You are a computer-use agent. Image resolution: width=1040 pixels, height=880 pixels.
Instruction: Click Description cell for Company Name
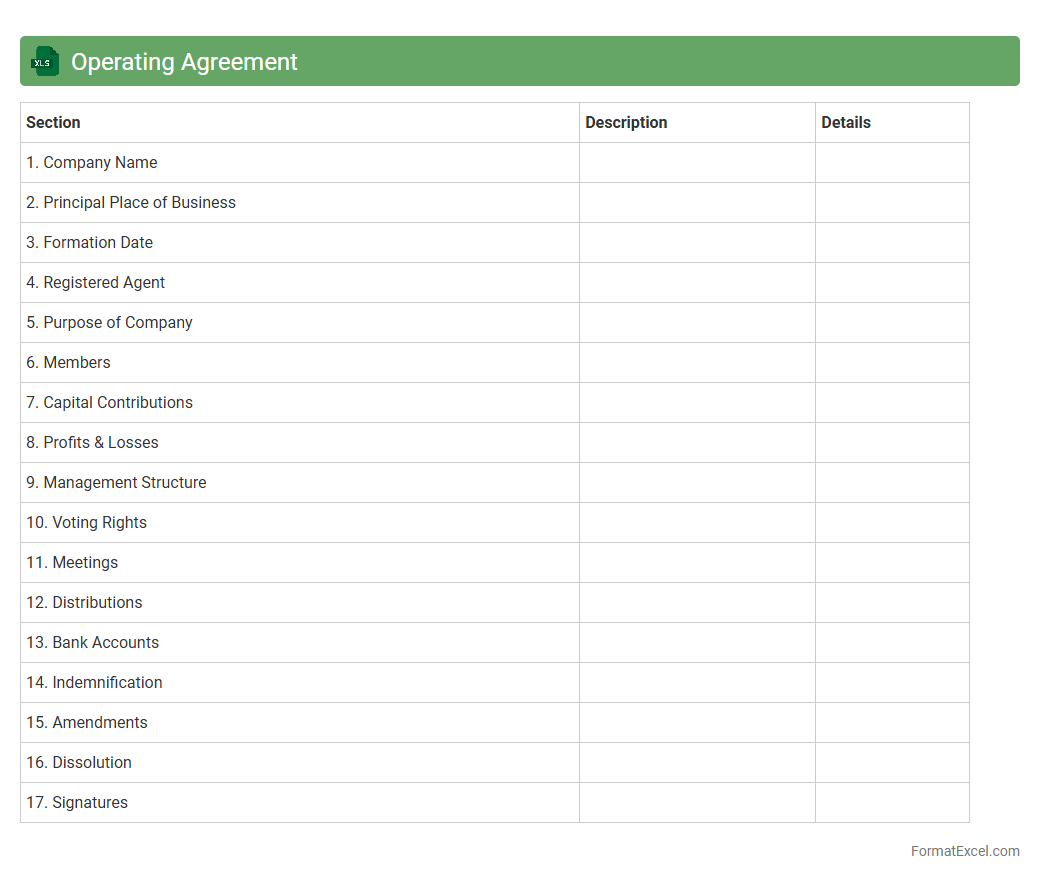[697, 163]
